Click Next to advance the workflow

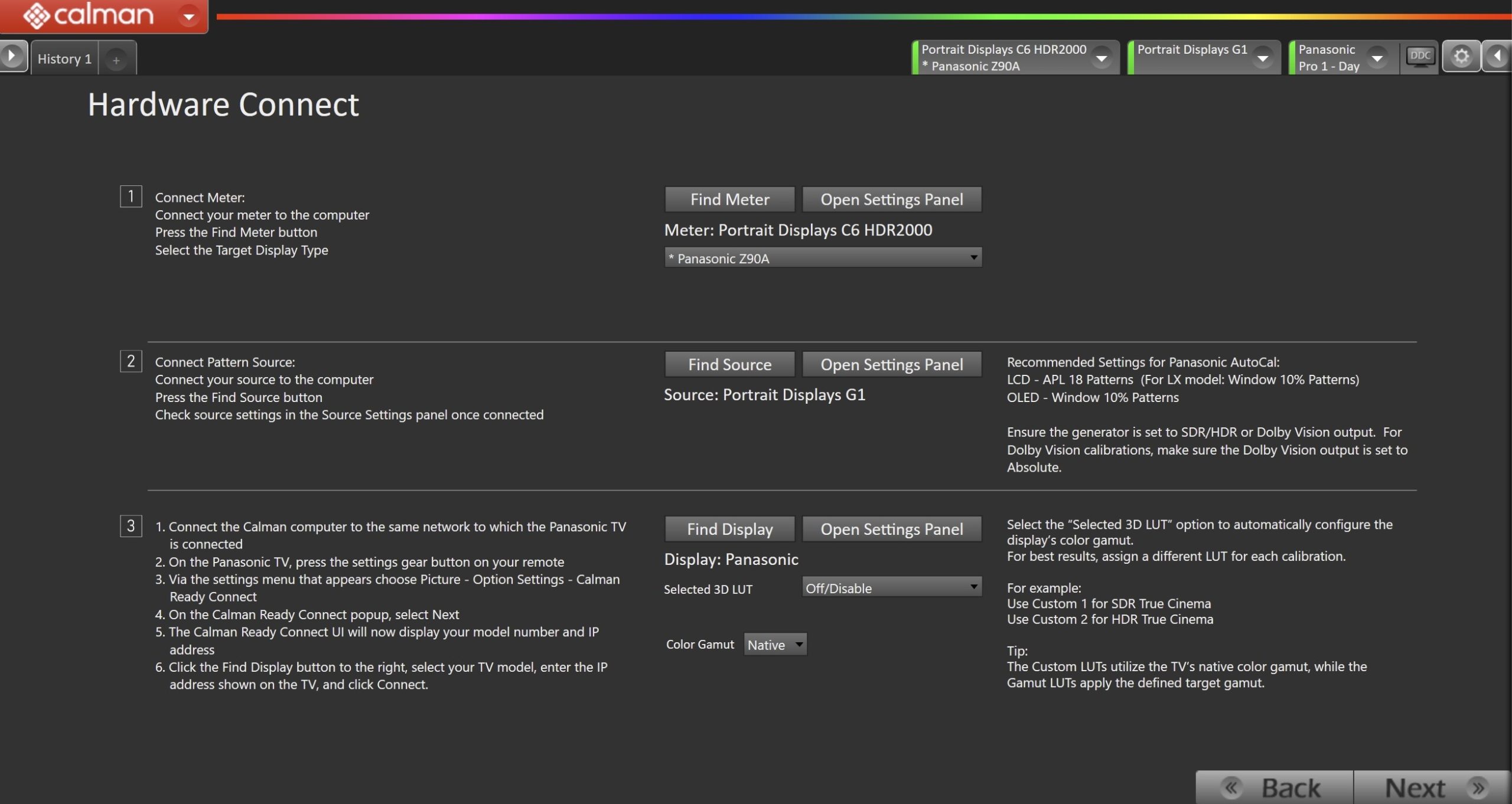click(x=1432, y=787)
